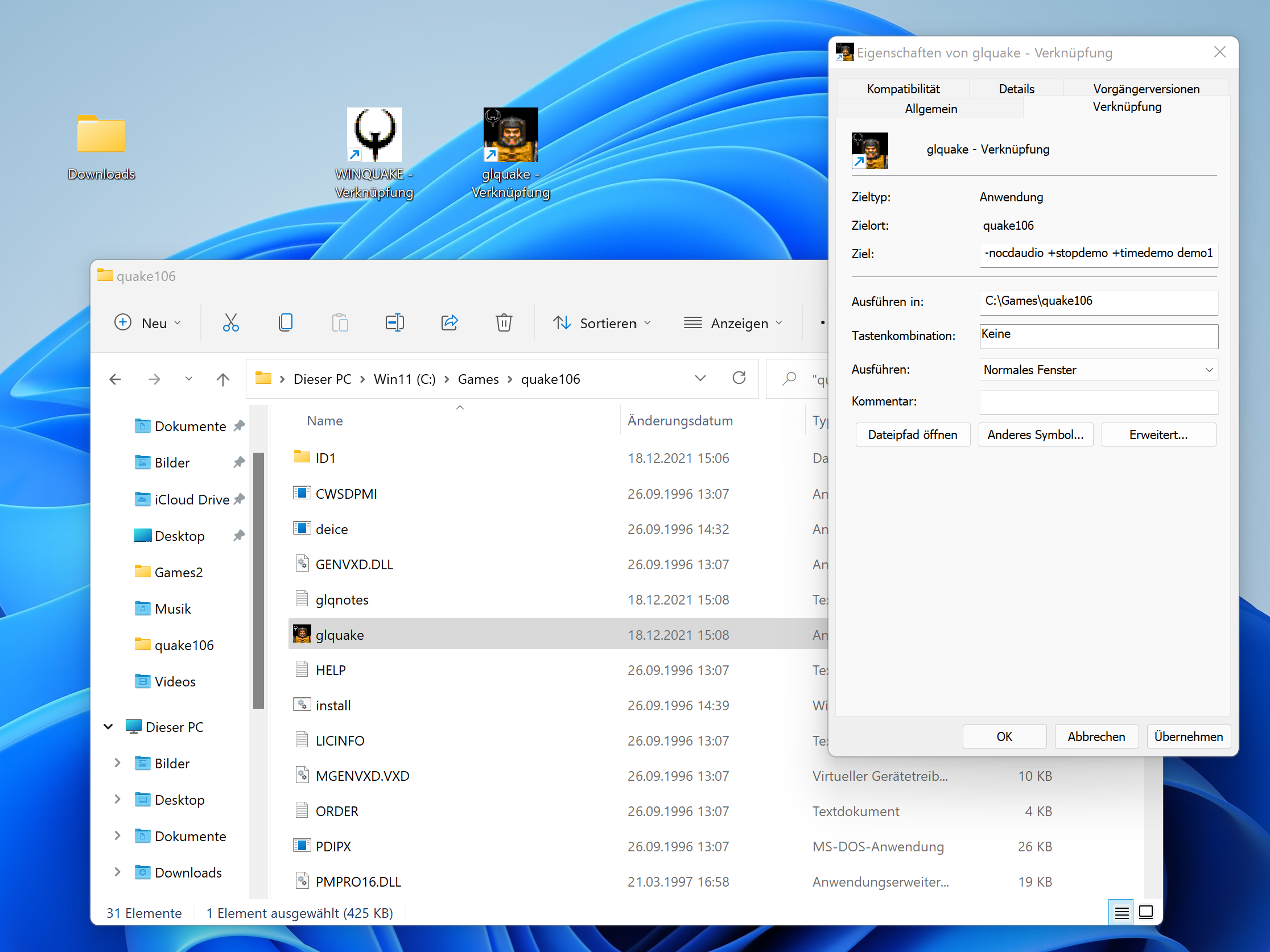This screenshot has width=1270, height=952.
Task: Click the Delete trash can icon
Action: [x=504, y=323]
